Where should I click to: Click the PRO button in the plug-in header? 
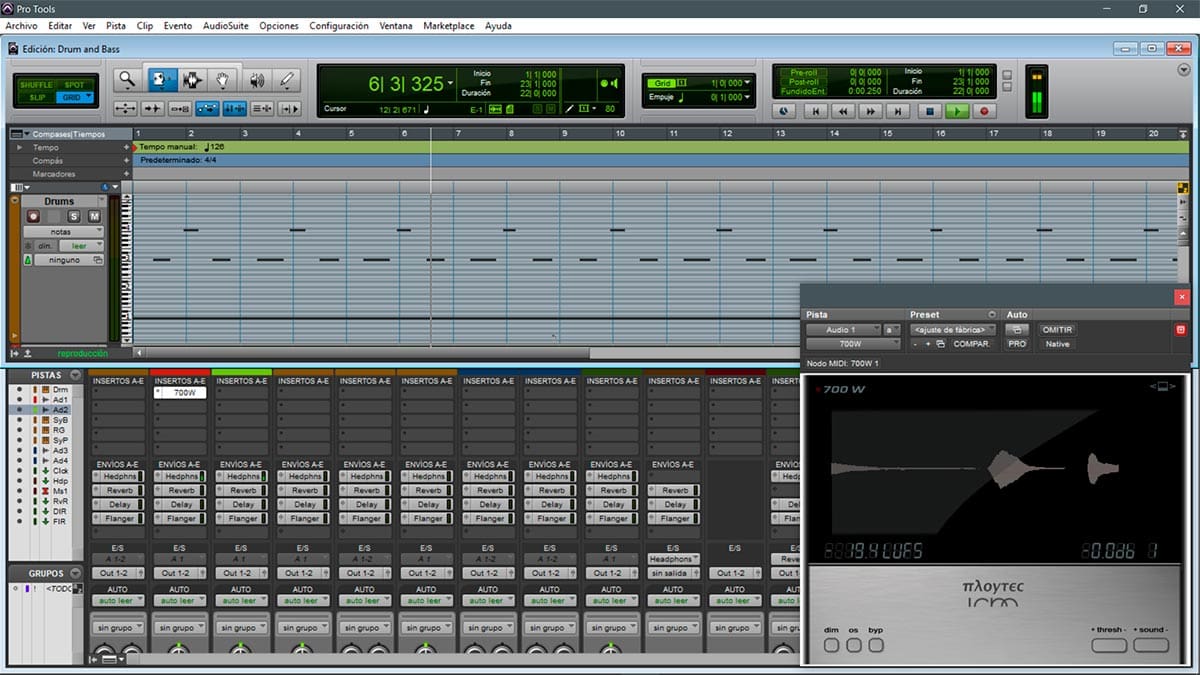point(1017,344)
